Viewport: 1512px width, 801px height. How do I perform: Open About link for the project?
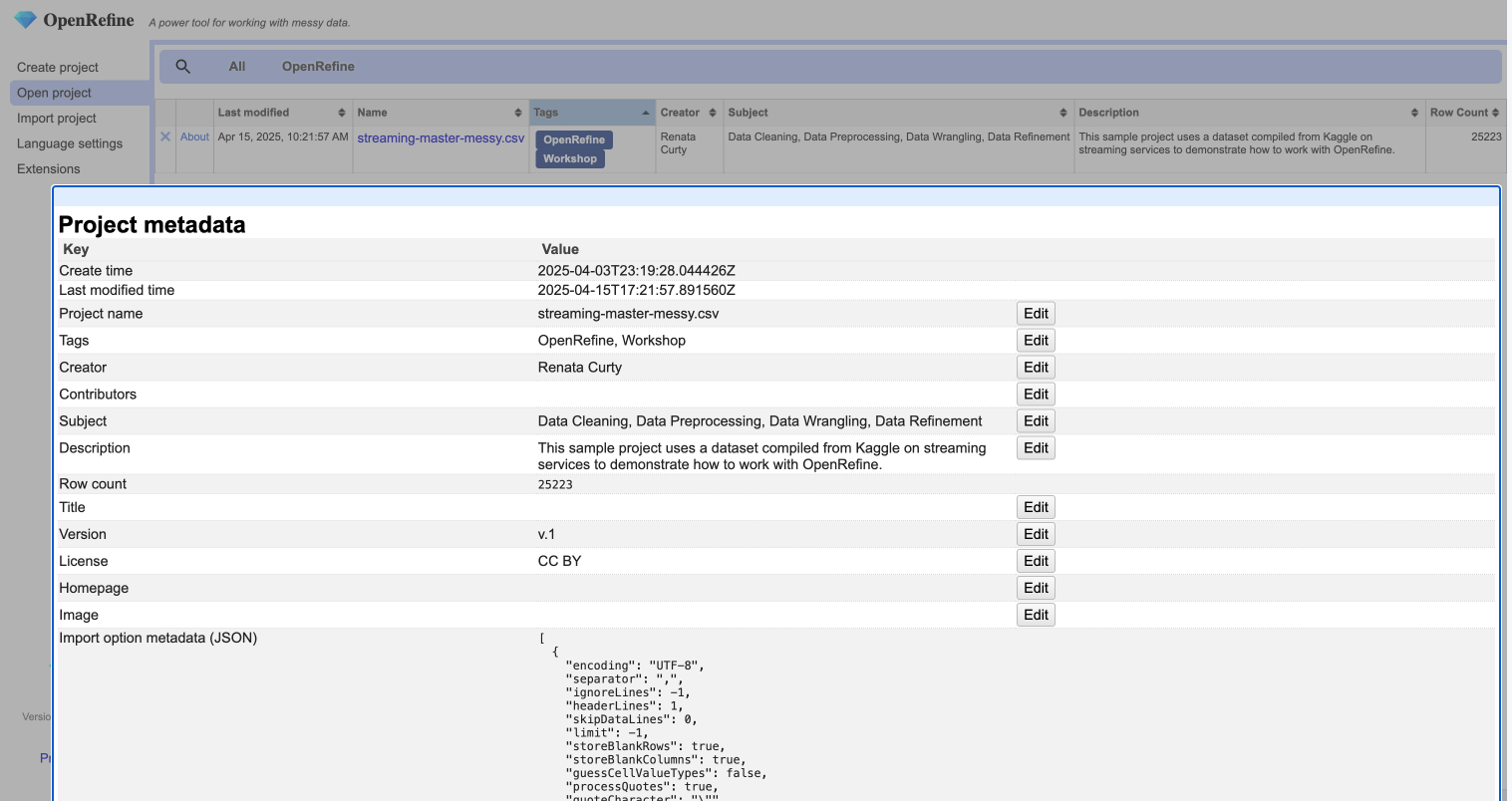pyautogui.click(x=194, y=136)
